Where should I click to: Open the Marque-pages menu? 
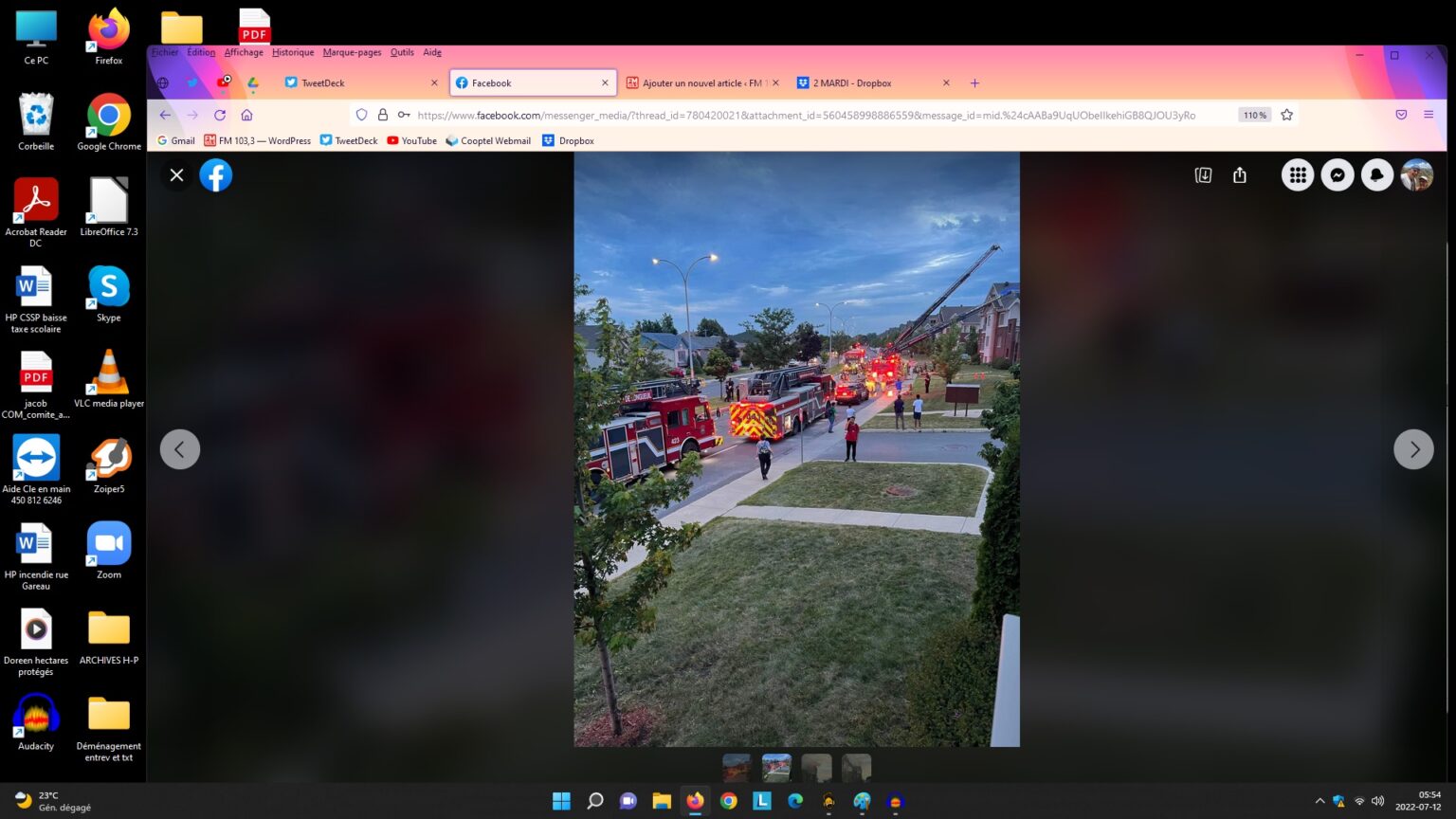(352, 53)
